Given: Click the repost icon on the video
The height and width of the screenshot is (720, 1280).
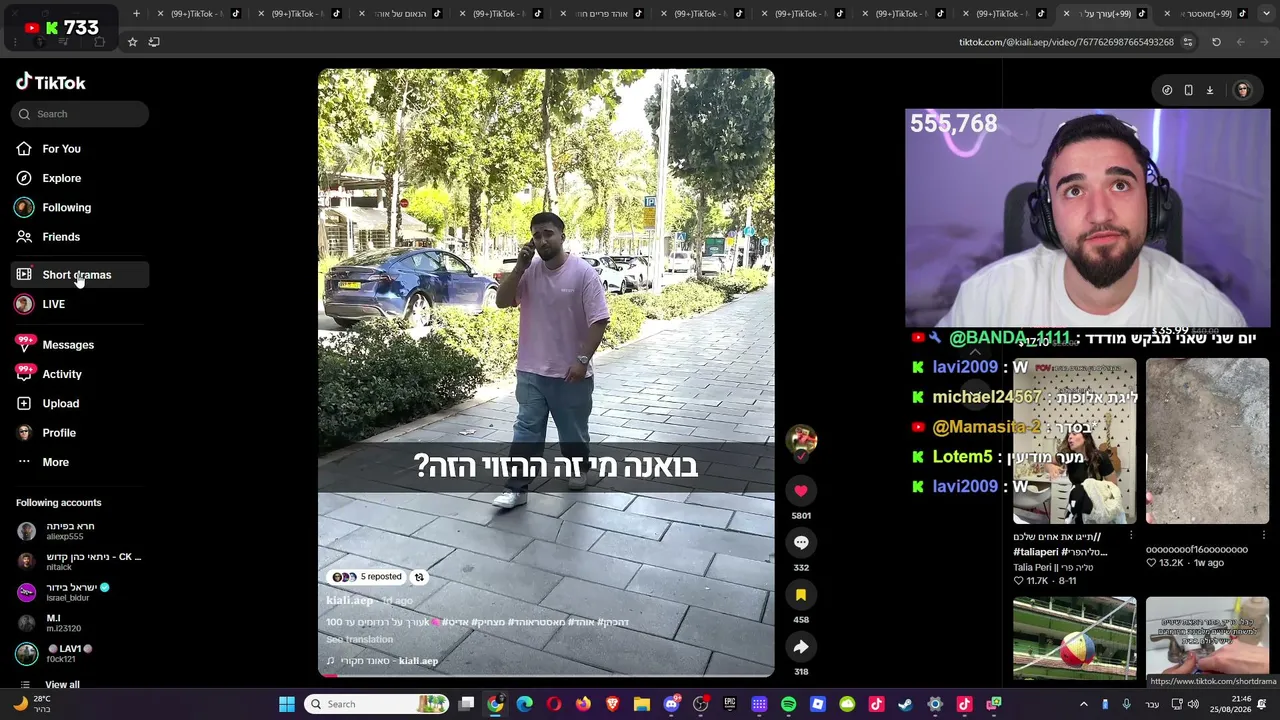Looking at the screenshot, I should (419, 577).
